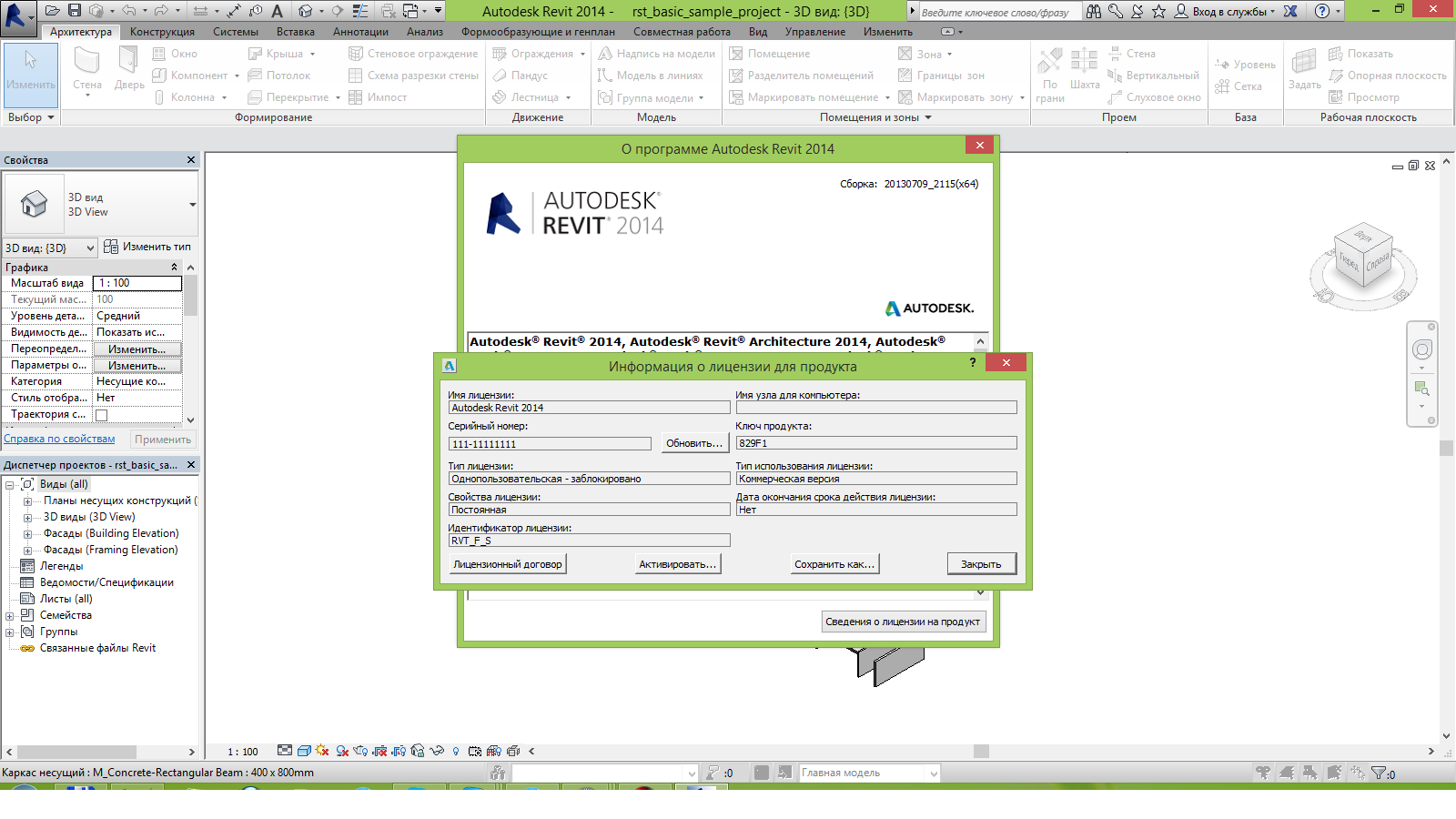The width and height of the screenshot is (1456, 819).
Task: Switch to the Вставка ribbon tab
Action: tap(296, 32)
